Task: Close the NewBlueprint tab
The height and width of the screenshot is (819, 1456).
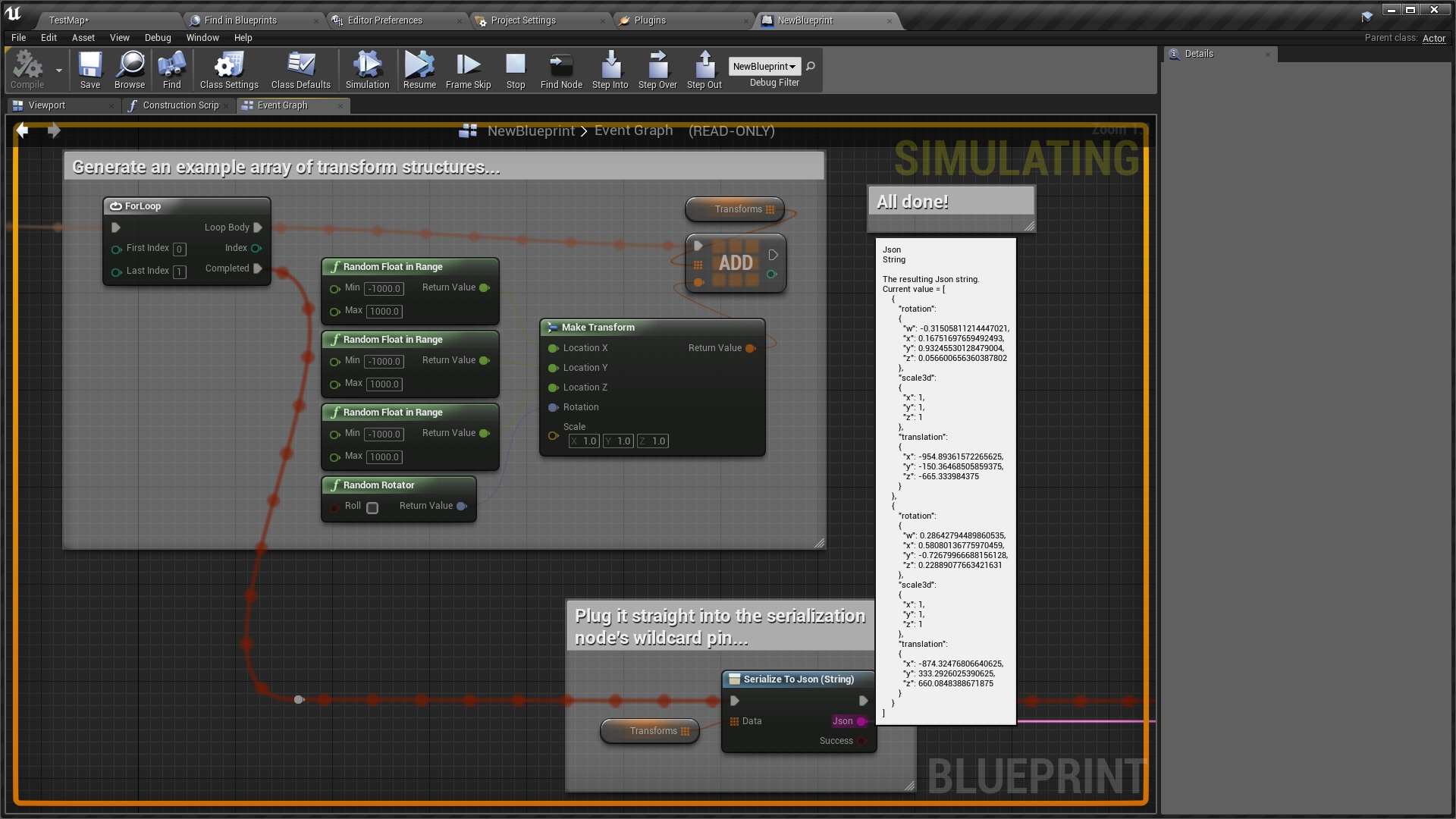Action: (890, 21)
